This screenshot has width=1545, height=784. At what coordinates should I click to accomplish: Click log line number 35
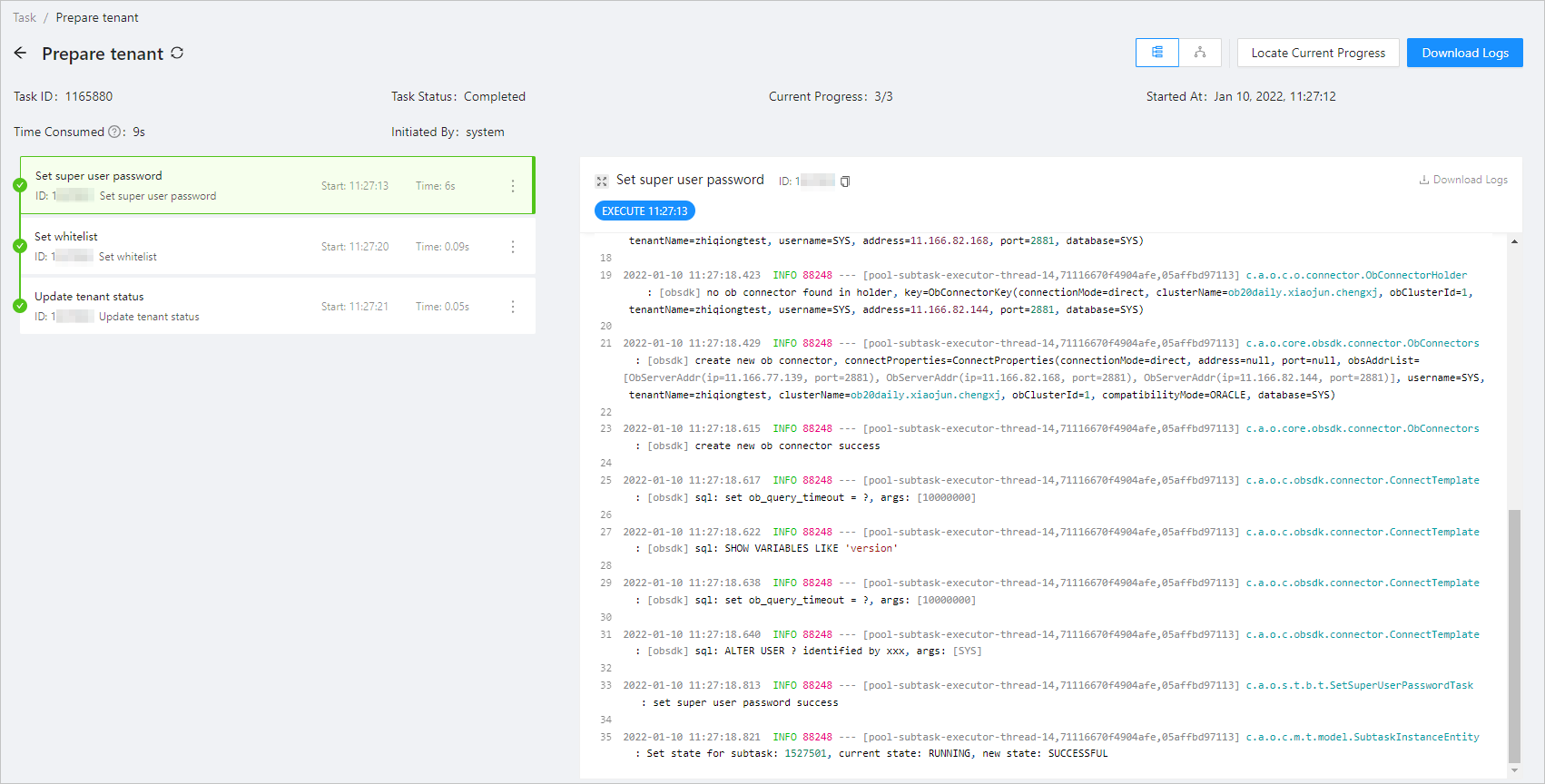[605, 737]
